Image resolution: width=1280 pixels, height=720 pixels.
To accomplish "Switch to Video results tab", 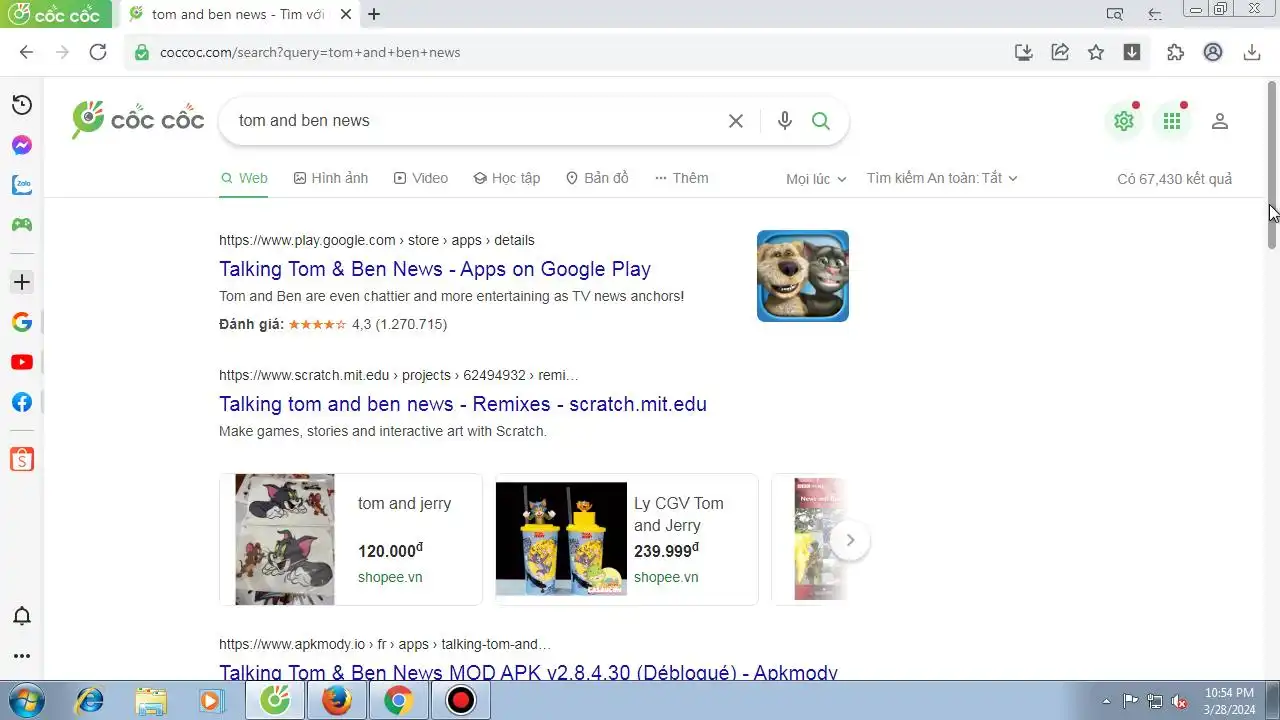I will [421, 178].
